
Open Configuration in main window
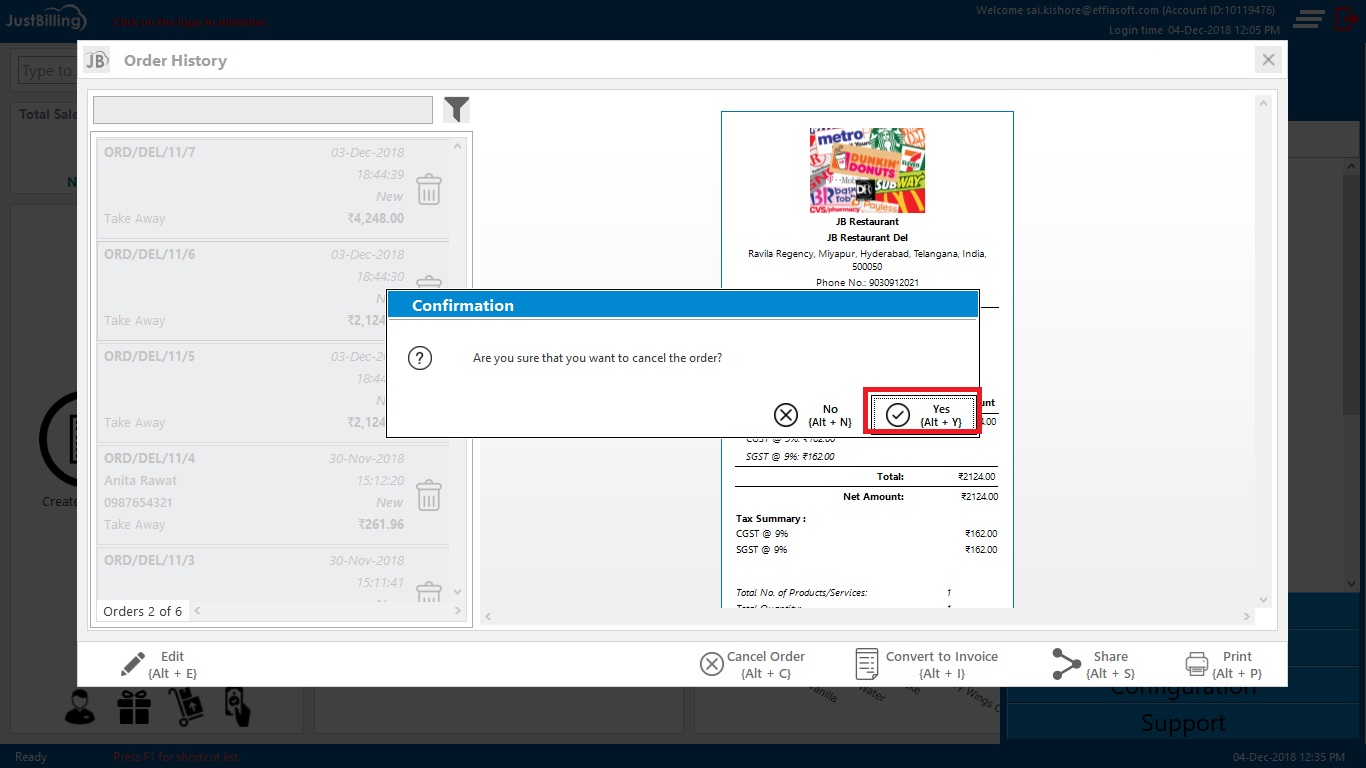point(1183,687)
